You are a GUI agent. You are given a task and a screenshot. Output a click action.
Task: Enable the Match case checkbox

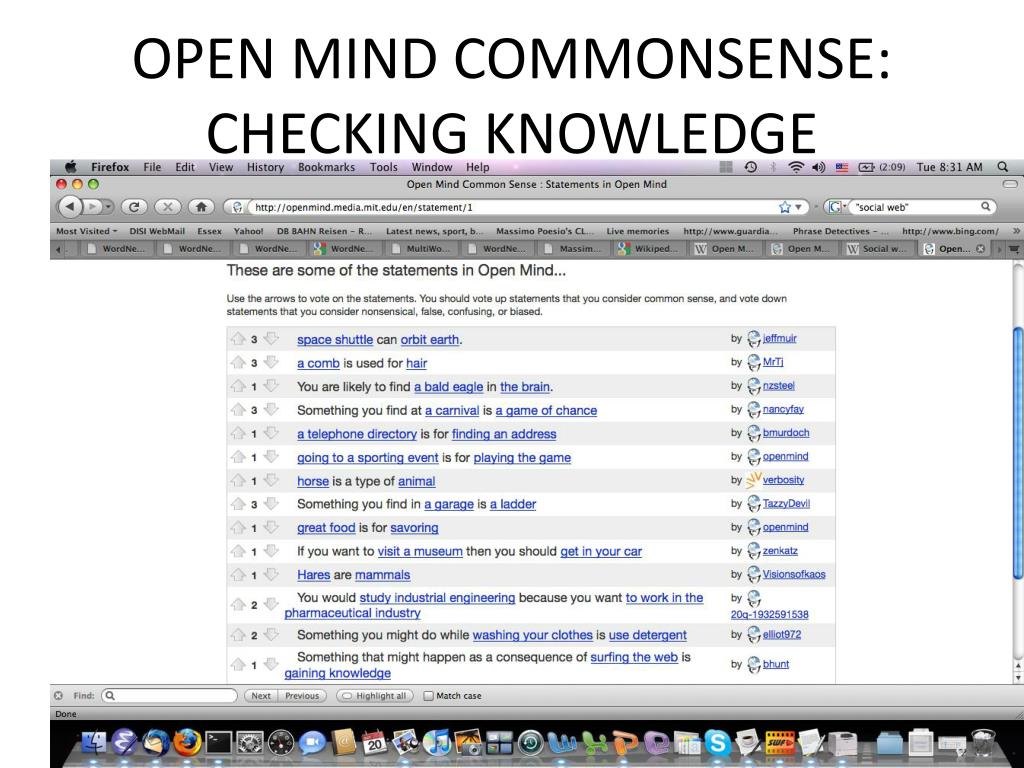pyautogui.click(x=428, y=696)
